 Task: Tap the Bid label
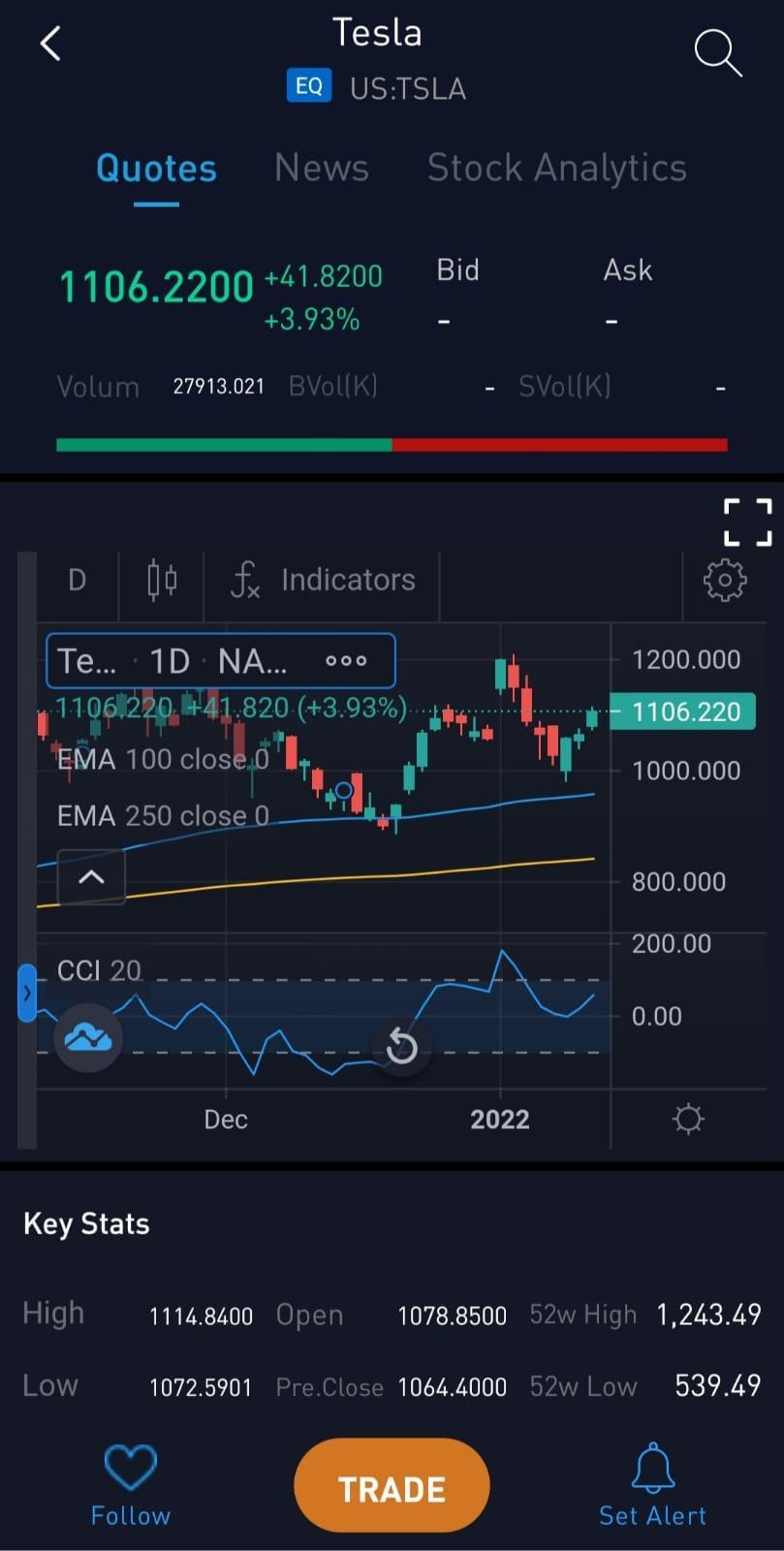click(x=457, y=269)
